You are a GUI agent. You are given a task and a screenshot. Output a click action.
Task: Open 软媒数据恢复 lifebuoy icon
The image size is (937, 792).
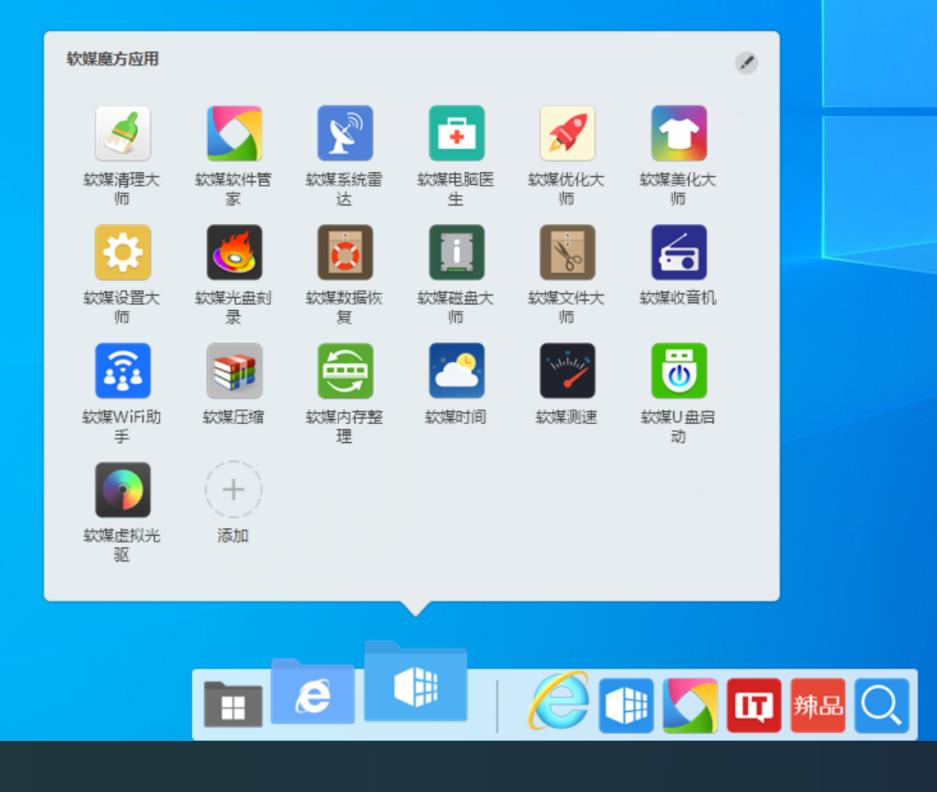[x=345, y=252]
